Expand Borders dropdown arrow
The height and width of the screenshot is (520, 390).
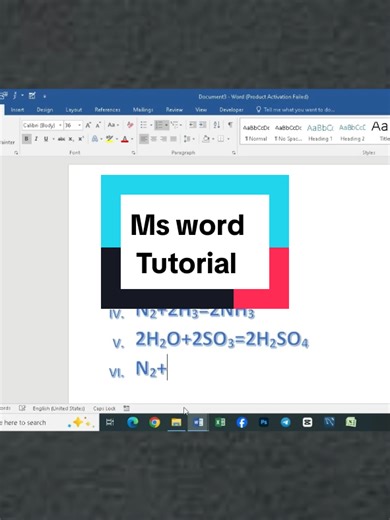(x=228, y=139)
